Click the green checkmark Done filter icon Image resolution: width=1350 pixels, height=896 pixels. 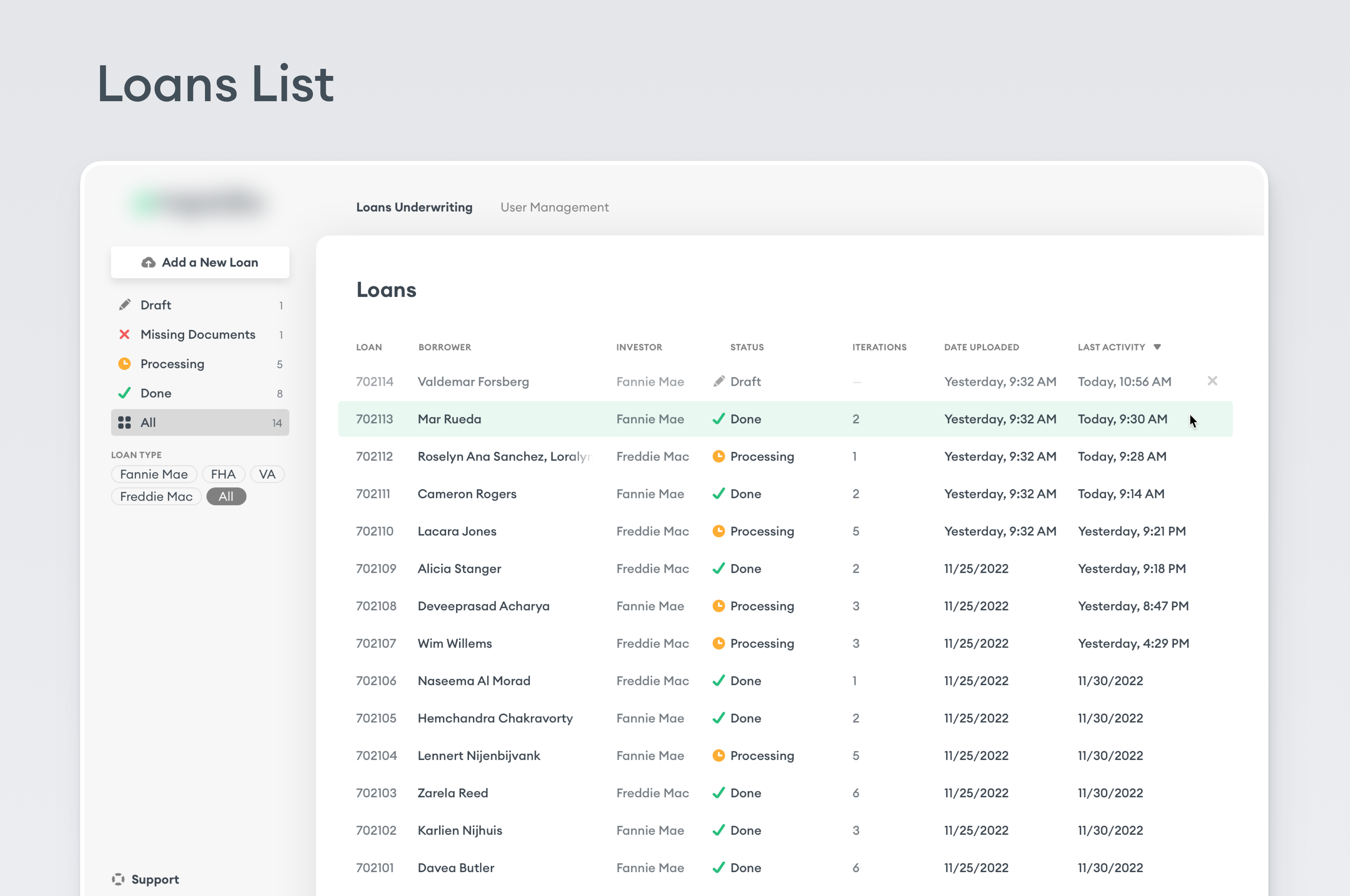coord(125,393)
